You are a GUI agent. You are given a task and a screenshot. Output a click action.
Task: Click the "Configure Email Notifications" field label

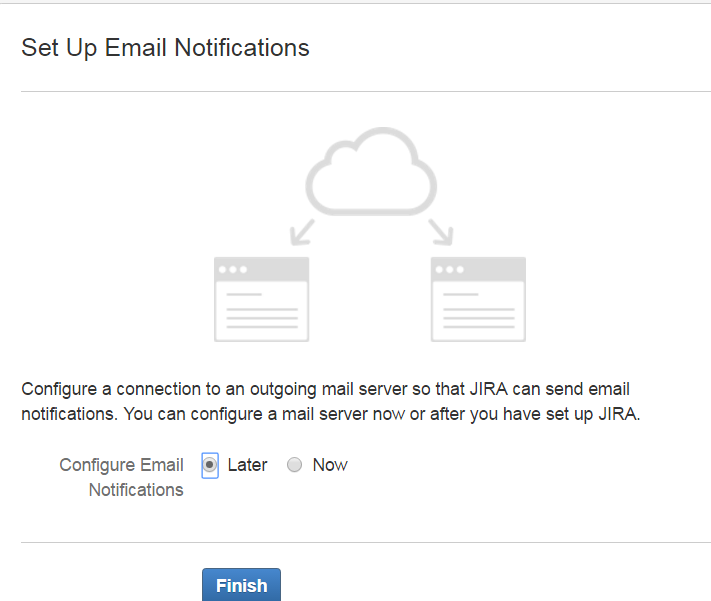[x=122, y=477]
